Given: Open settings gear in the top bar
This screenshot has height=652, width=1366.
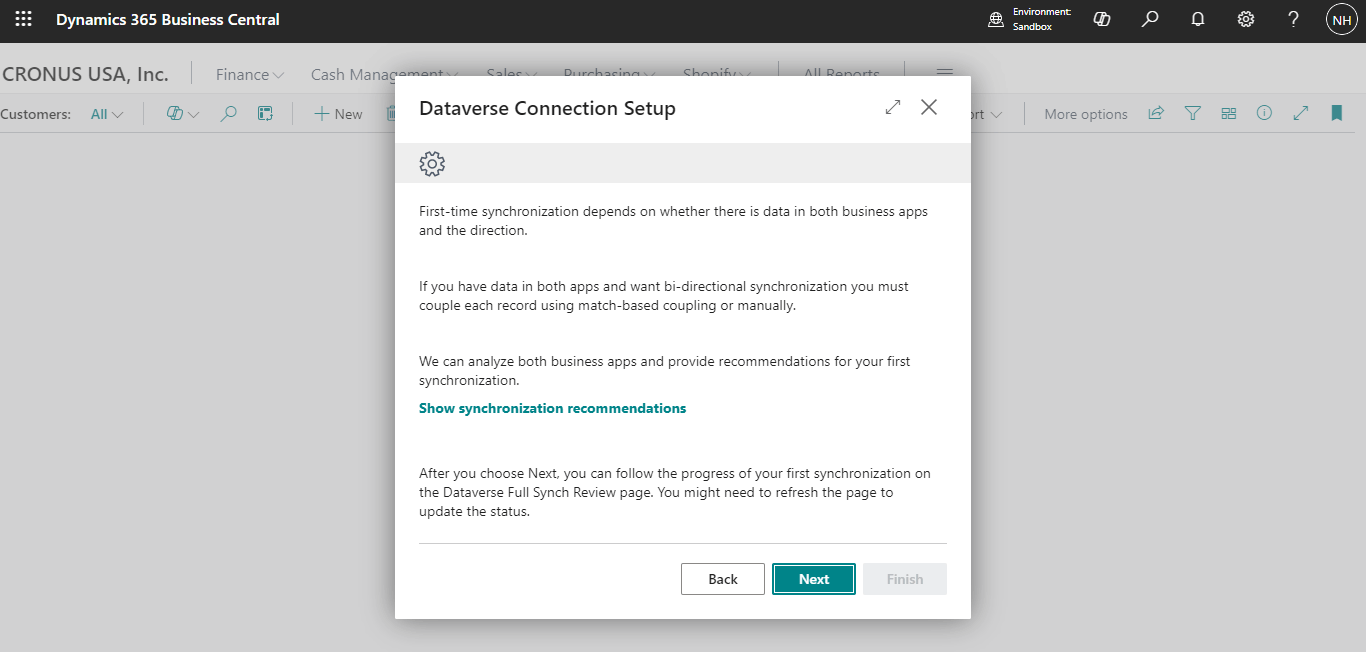Looking at the screenshot, I should coord(1246,19).
